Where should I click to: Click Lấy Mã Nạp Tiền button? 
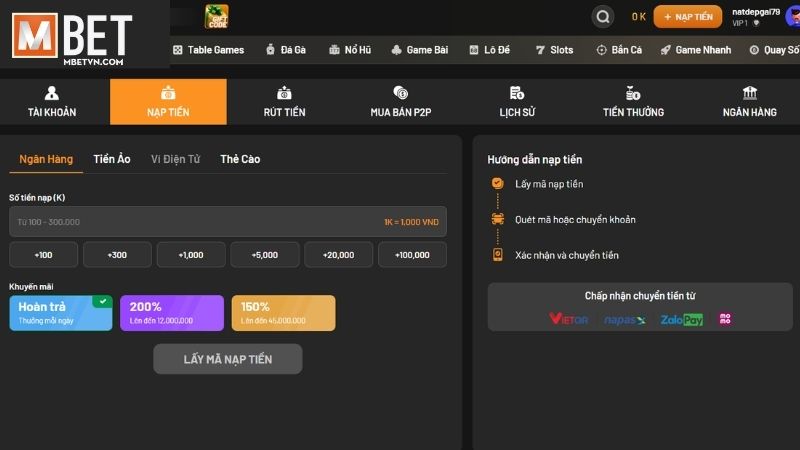pos(228,359)
